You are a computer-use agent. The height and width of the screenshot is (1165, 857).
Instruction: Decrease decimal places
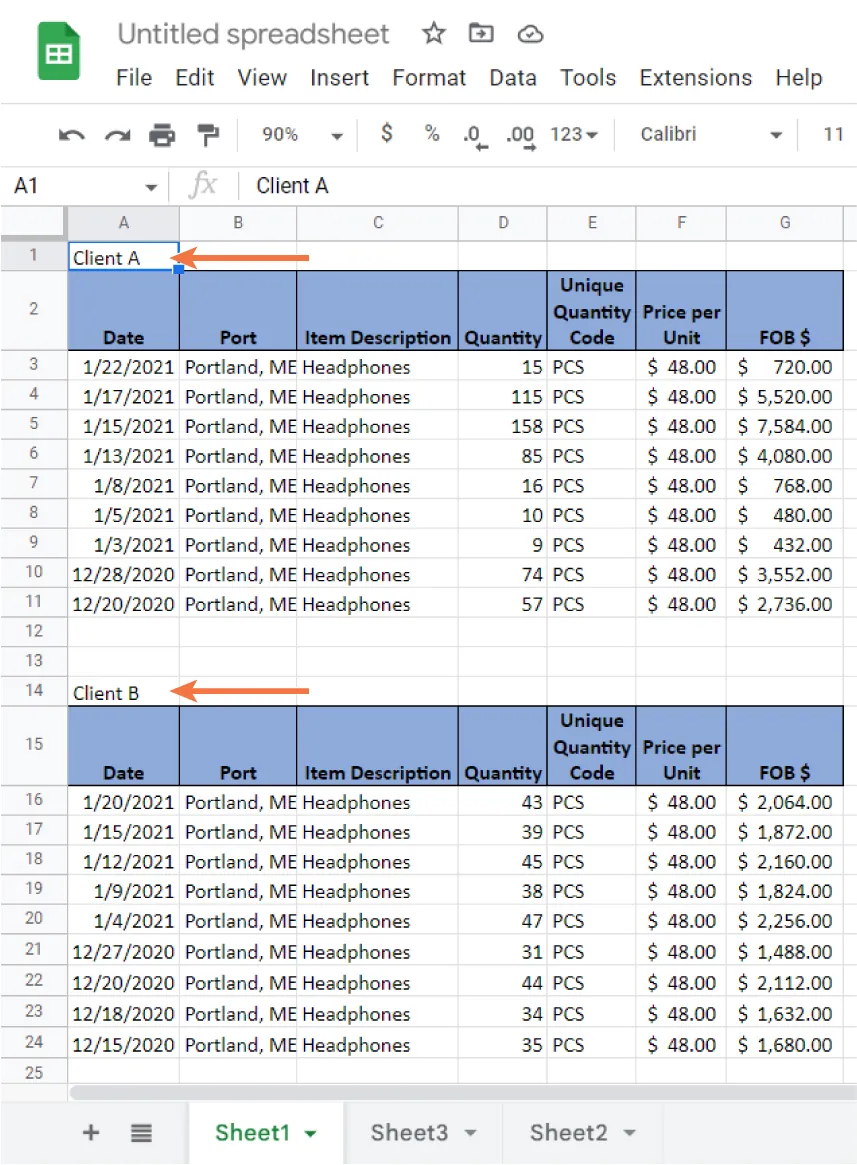coord(472,134)
